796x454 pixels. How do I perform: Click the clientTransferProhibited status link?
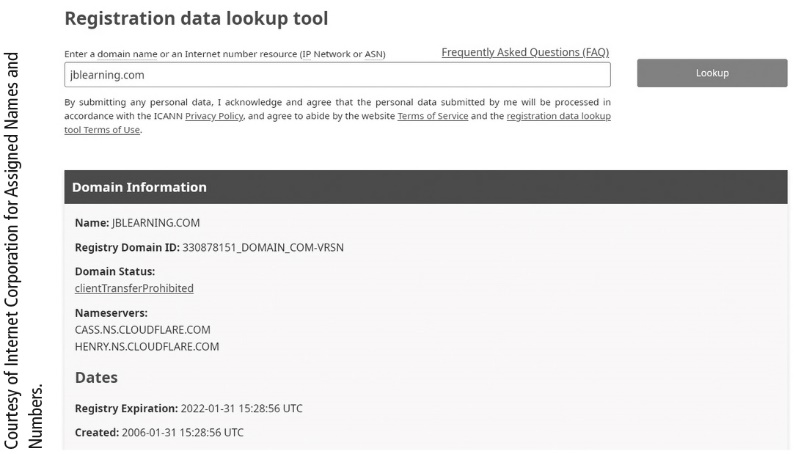tap(134, 288)
